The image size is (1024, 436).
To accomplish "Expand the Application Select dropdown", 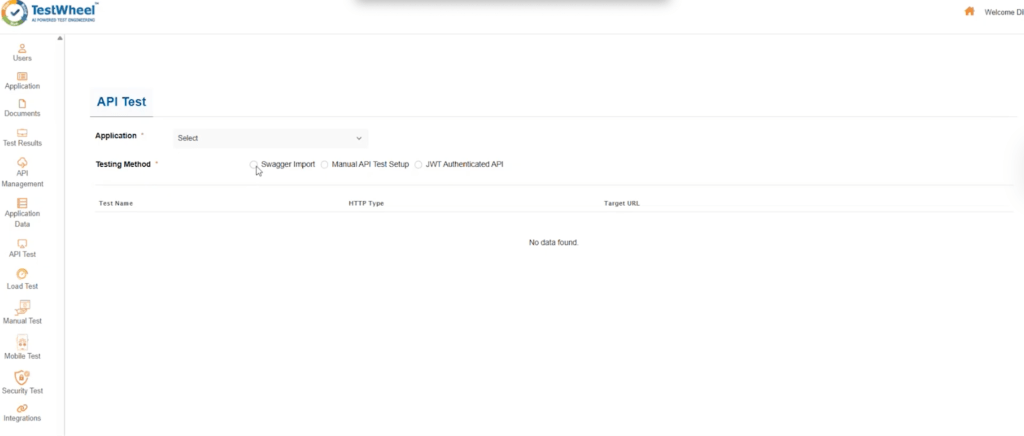I will pos(270,138).
